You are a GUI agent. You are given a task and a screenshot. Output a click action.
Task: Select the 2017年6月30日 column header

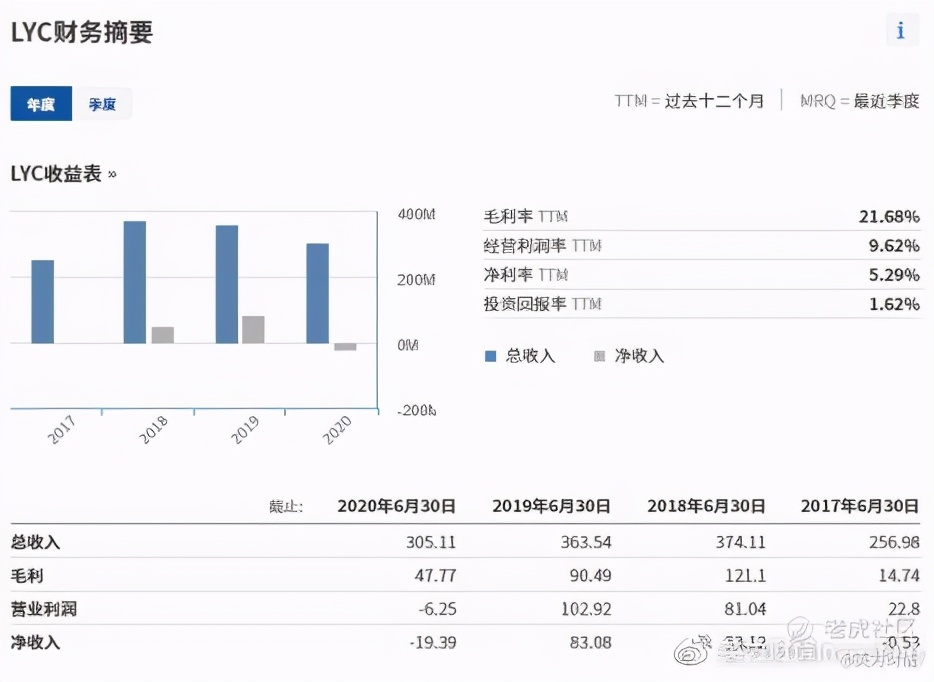(858, 506)
